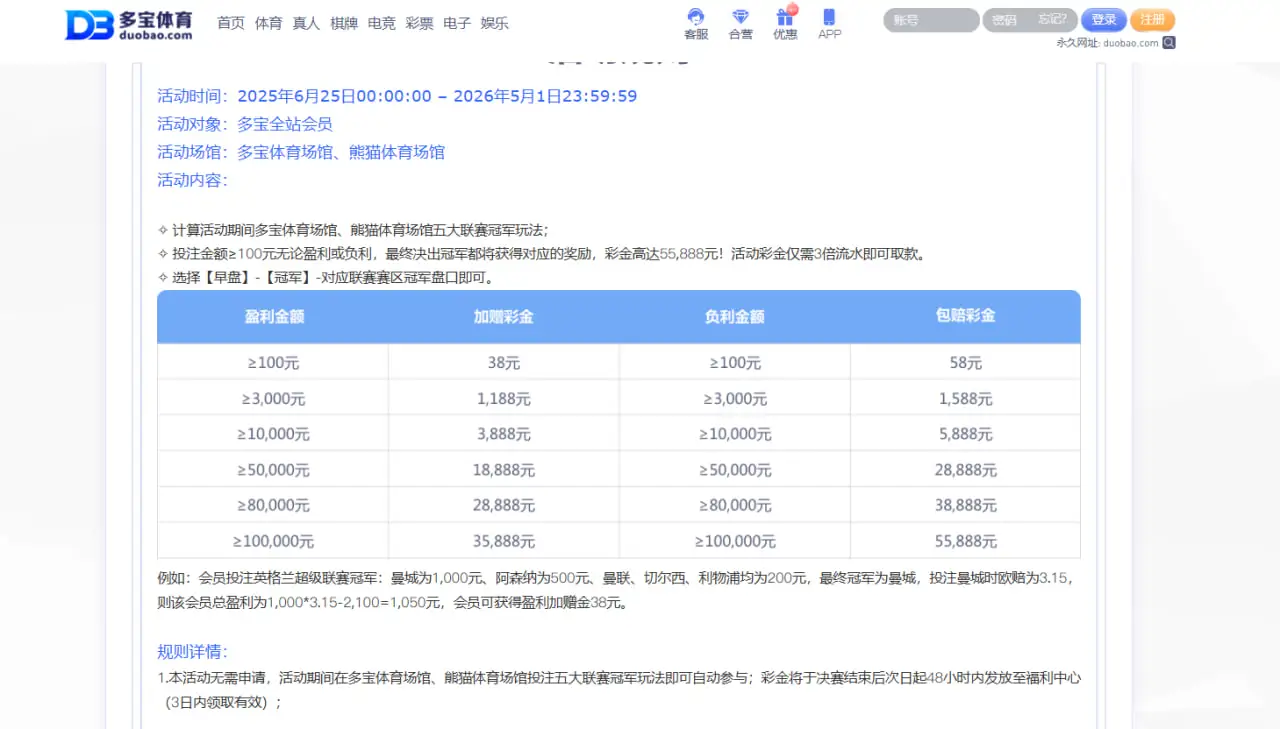Go to the 首页 home menu item
The width and height of the screenshot is (1280, 729).
click(x=230, y=23)
